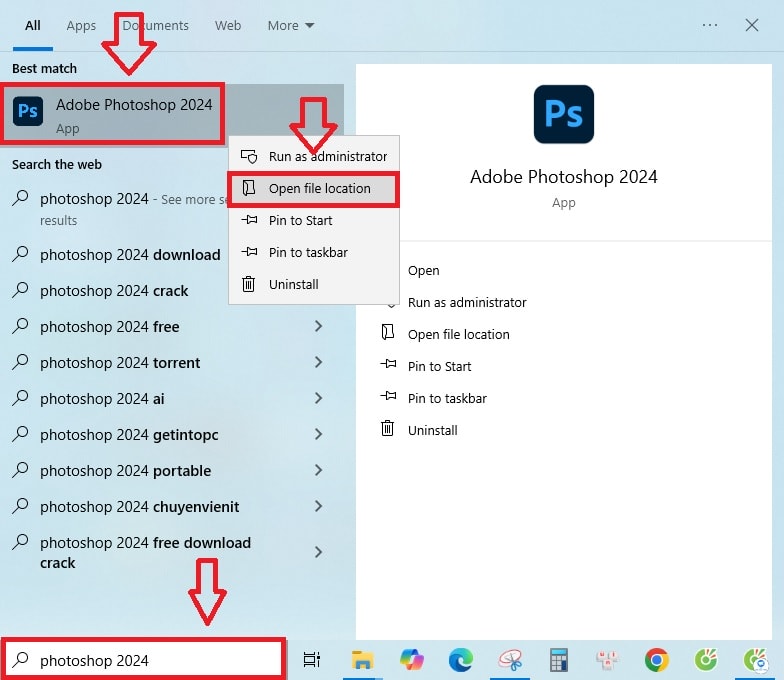Select Uninstall in context menu
Viewport: 784px width, 680px height.
click(x=314, y=284)
